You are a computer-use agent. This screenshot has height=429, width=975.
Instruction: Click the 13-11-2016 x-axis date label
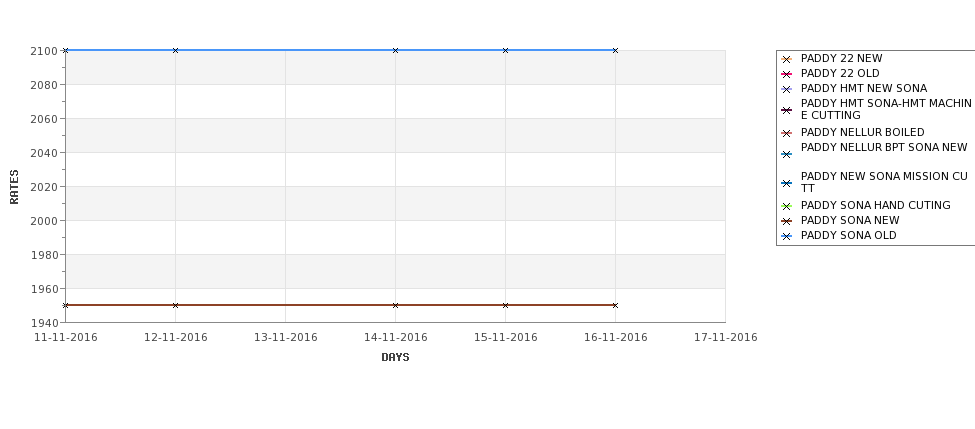(285, 337)
